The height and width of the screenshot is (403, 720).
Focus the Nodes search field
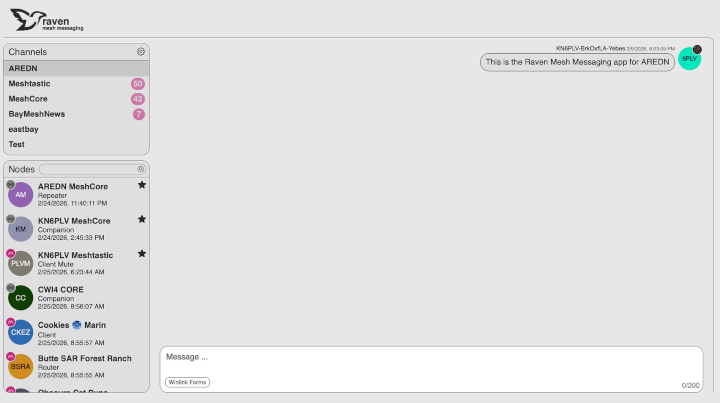pyautogui.click(x=92, y=169)
